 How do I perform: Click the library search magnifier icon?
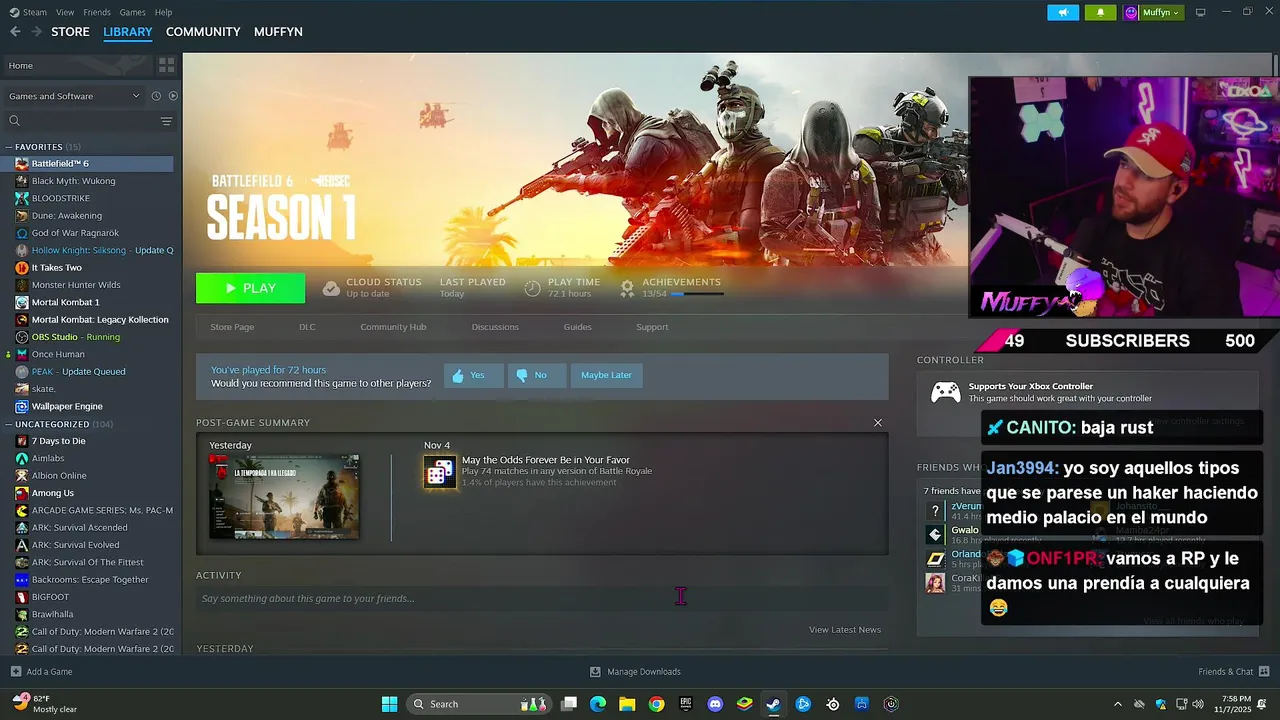coord(14,121)
